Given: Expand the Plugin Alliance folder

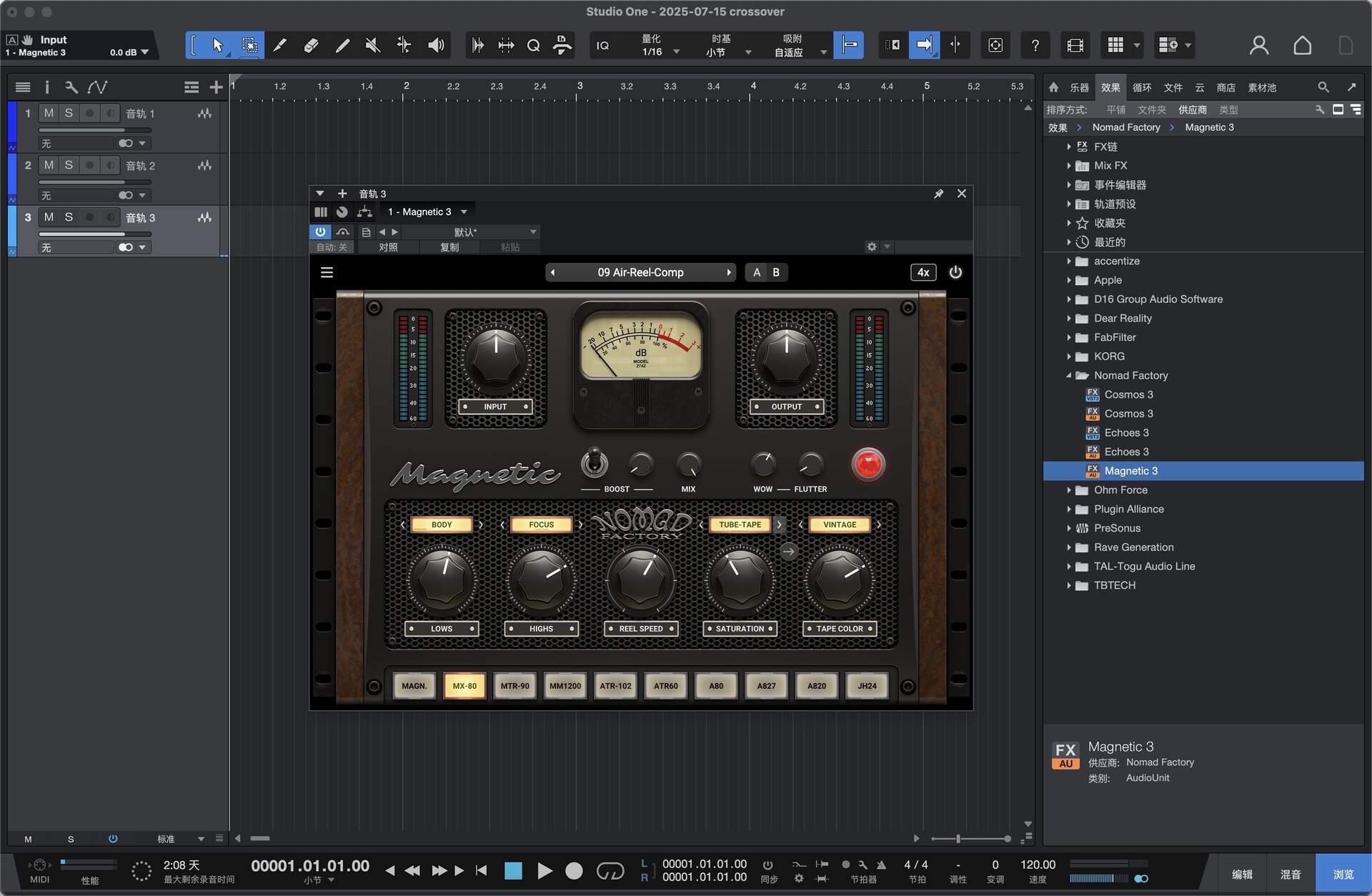Looking at the screenshot, I should pyautogui.click(x=1069, y=509).
